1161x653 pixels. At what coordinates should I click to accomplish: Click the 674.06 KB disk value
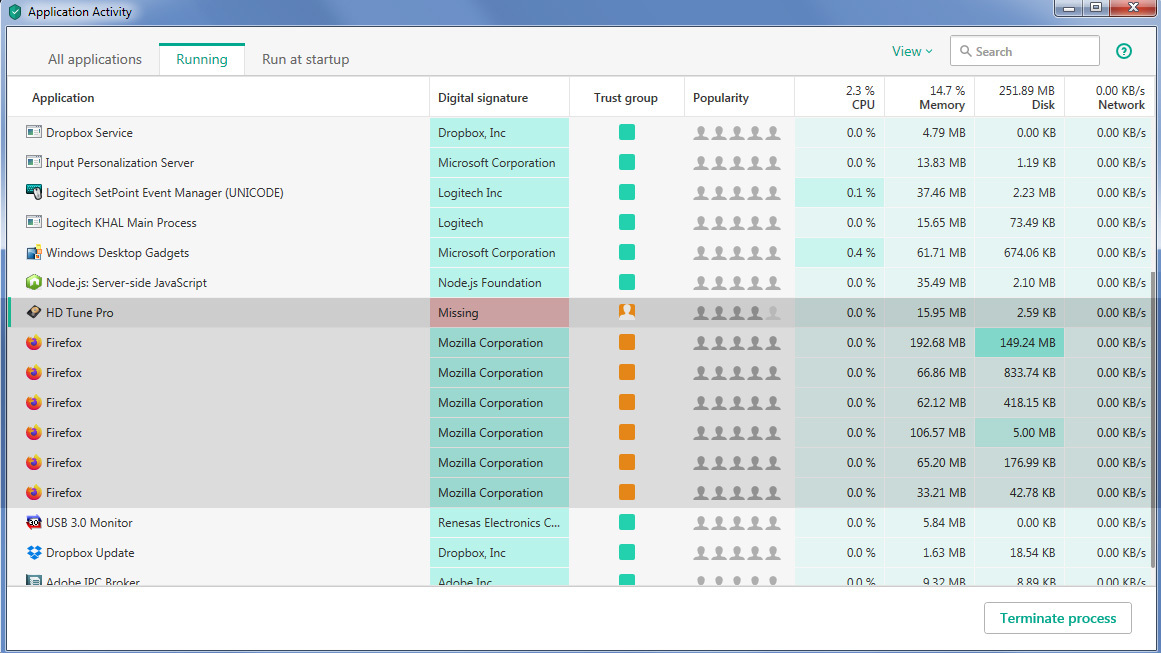pos(1029,252)
